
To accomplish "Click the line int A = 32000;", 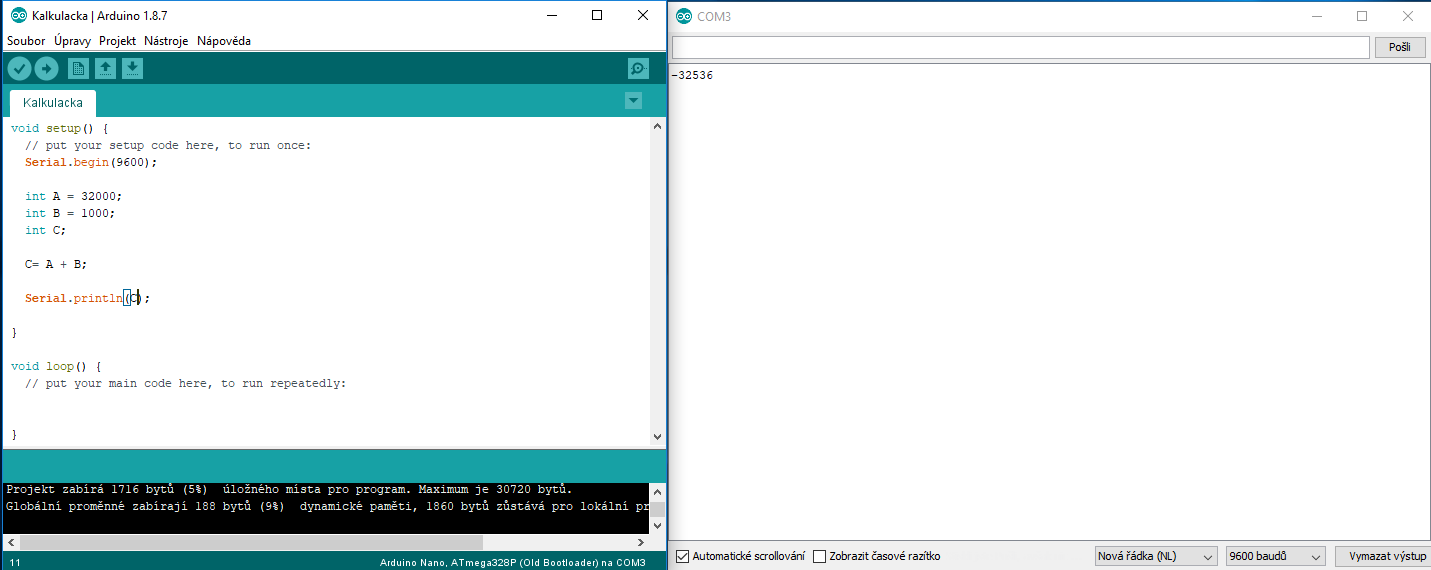I will (x=73, y=196).
